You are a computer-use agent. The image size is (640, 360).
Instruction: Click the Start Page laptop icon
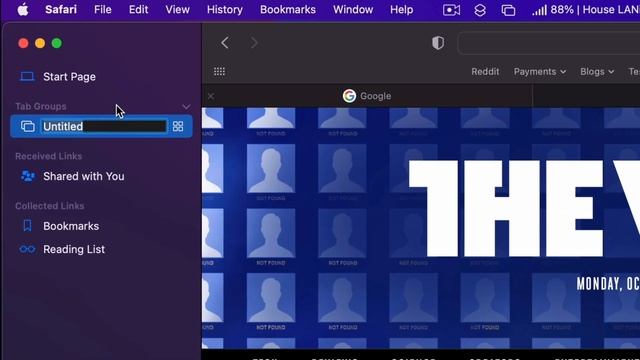point(27,76)
